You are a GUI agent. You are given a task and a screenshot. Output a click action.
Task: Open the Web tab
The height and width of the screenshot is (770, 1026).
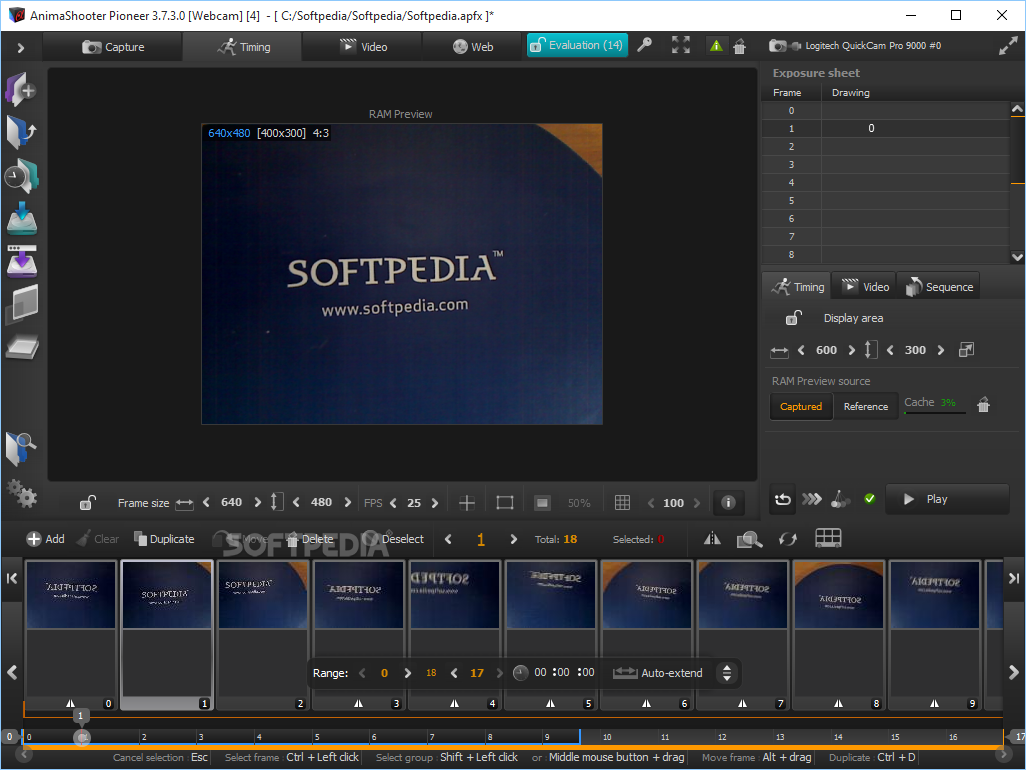coord(472,46)
